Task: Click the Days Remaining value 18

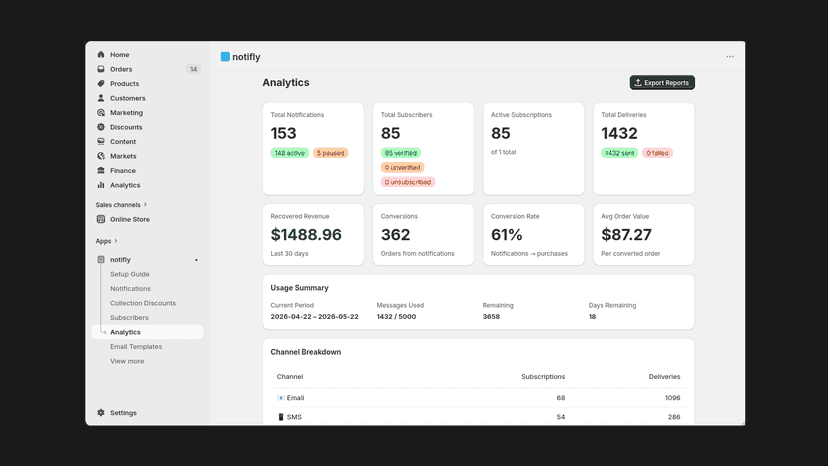Action: click(592, 316)
